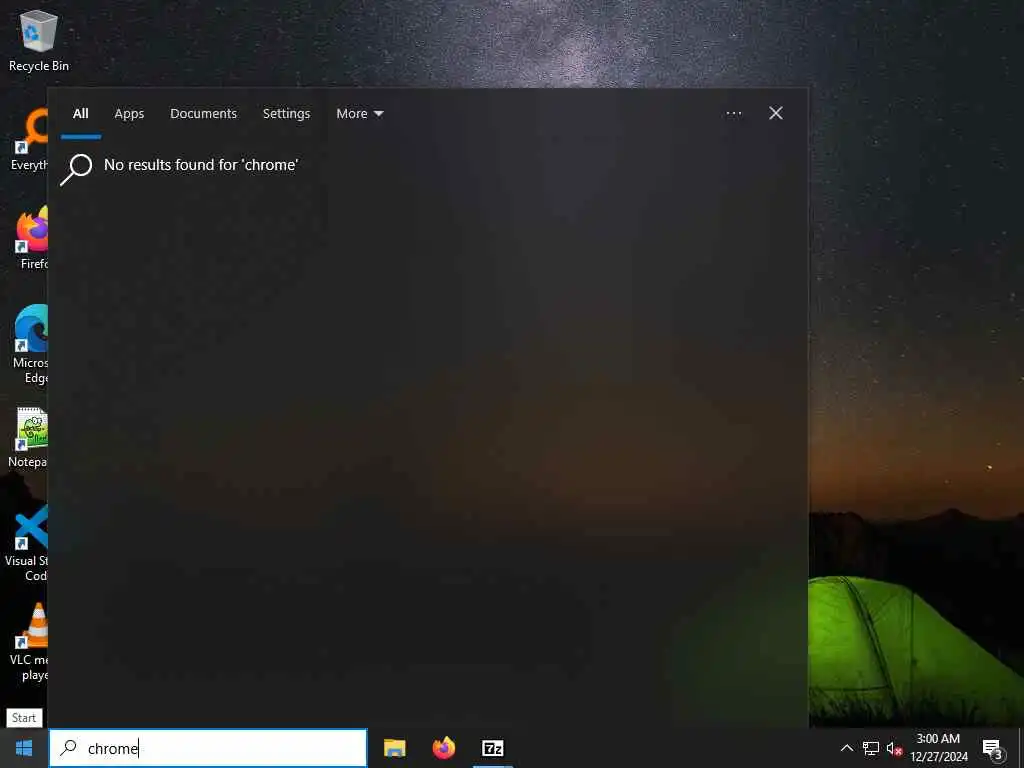Select the Everything search desktop shortcut
1024x768 pixels.
click(x=29, y=140)
